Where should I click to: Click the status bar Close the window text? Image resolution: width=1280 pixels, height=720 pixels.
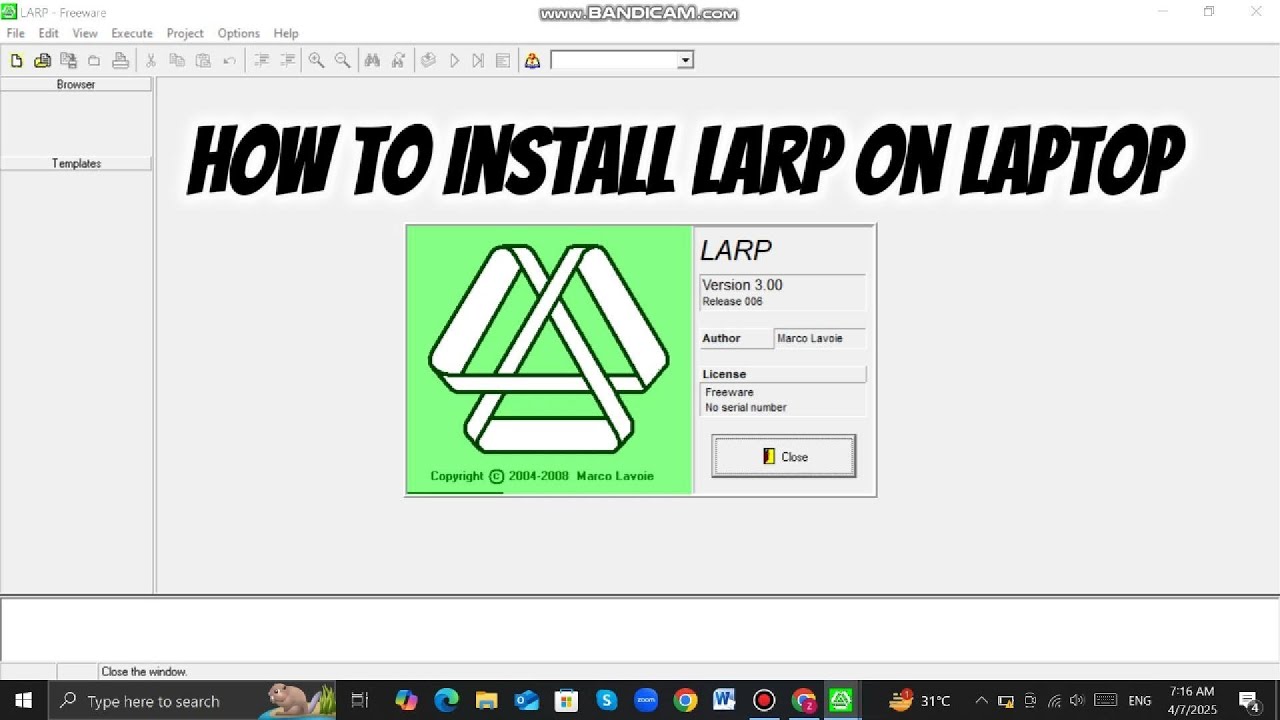point(144,672)
